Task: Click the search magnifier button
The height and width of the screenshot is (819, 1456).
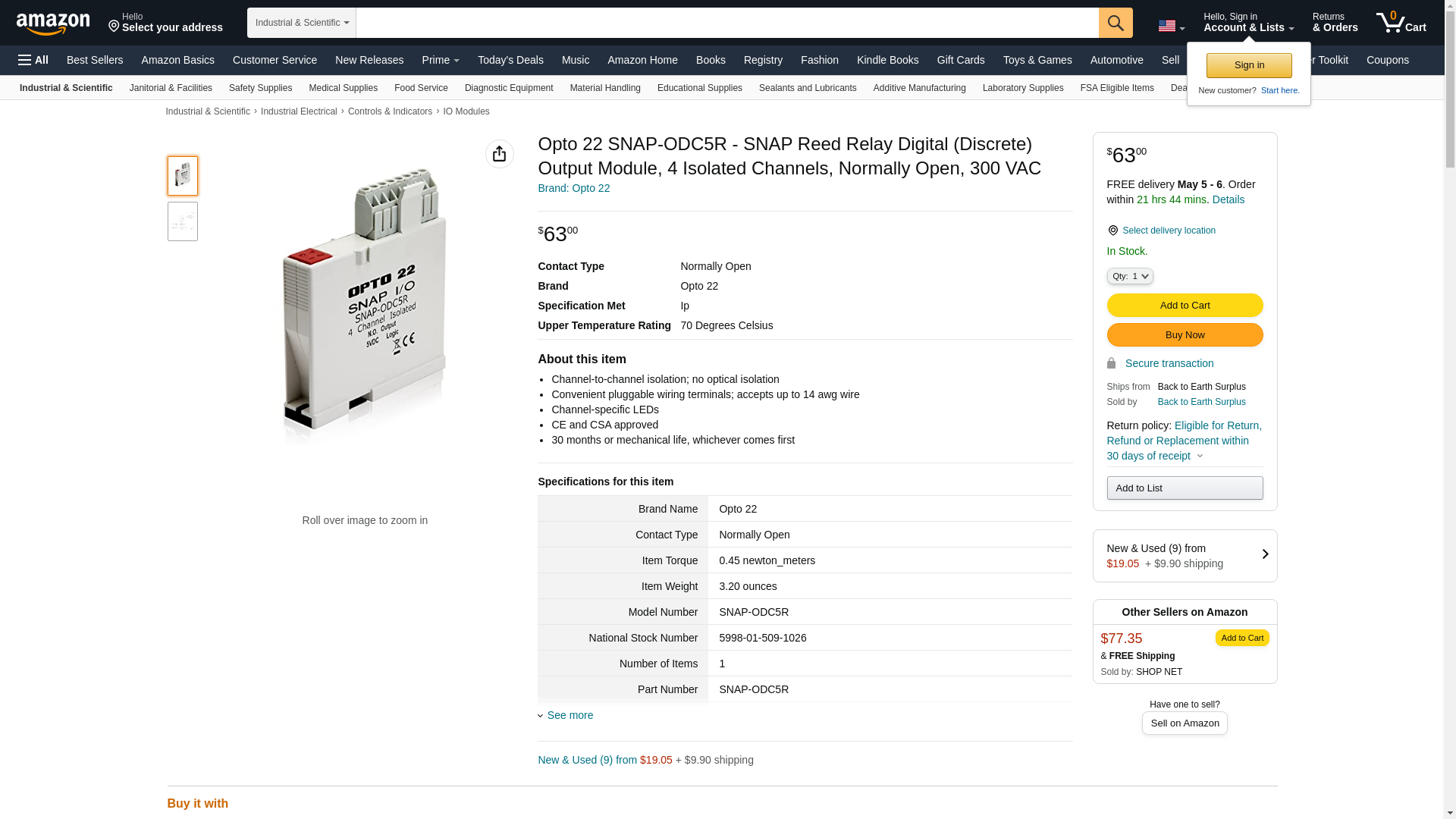Action: tap(1115, 23)
